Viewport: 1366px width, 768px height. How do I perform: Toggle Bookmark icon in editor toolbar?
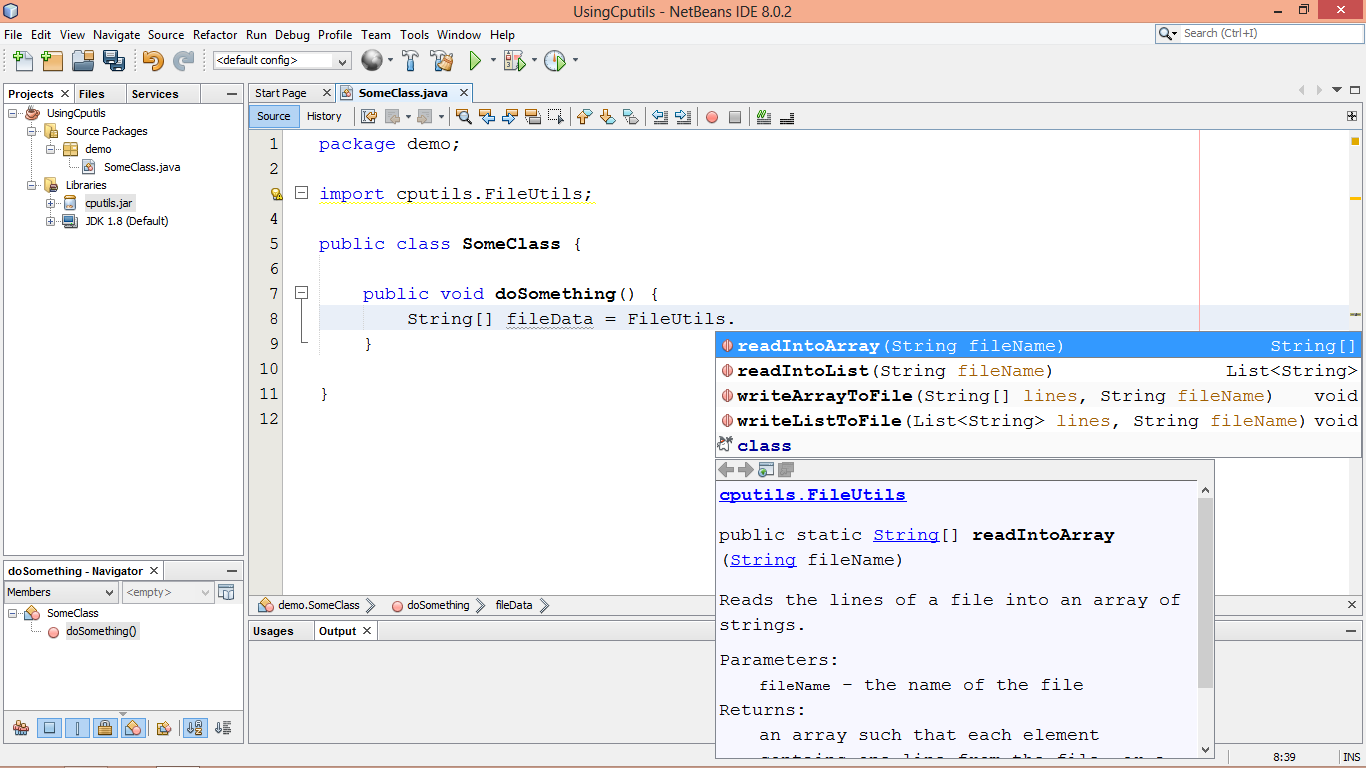631,117
